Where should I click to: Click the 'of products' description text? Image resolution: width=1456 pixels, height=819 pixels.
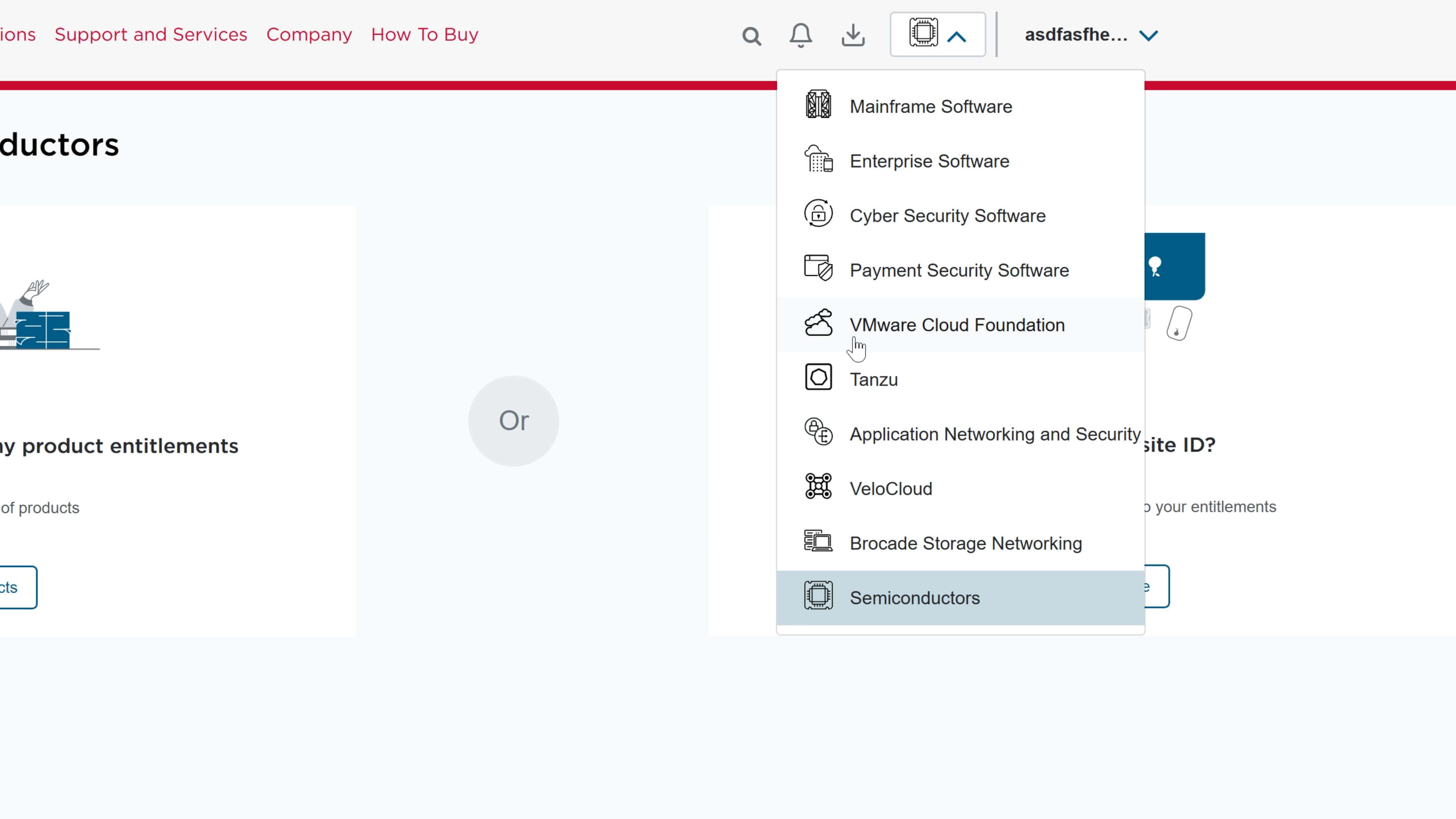point(40,508)
